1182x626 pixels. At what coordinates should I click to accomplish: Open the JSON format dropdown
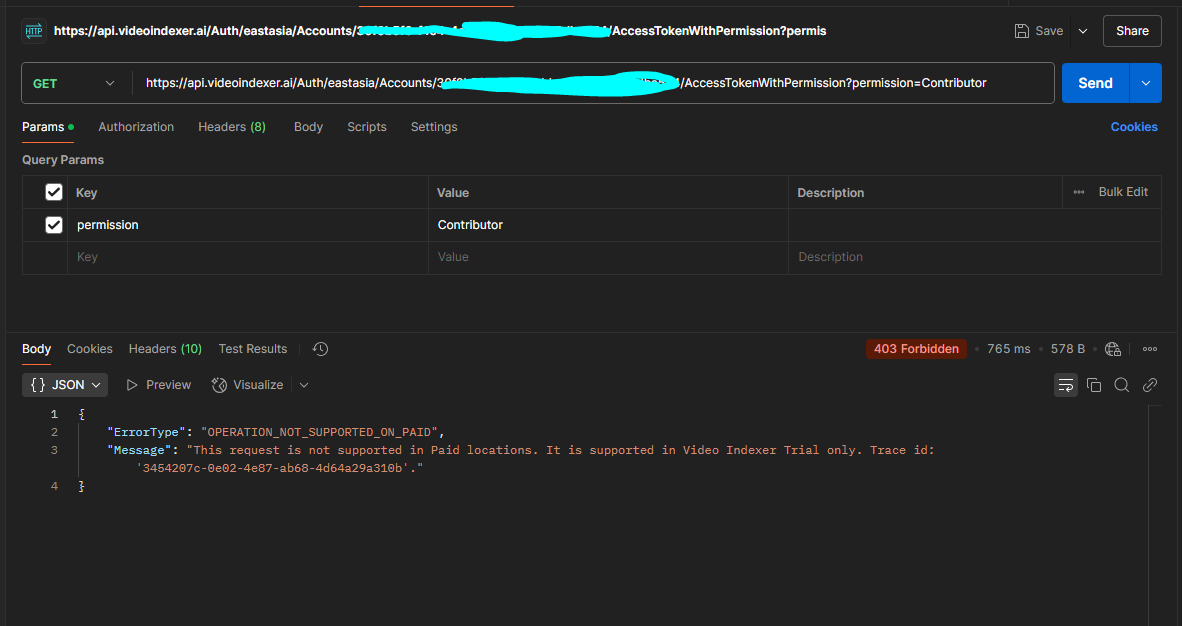click(65, 385)
